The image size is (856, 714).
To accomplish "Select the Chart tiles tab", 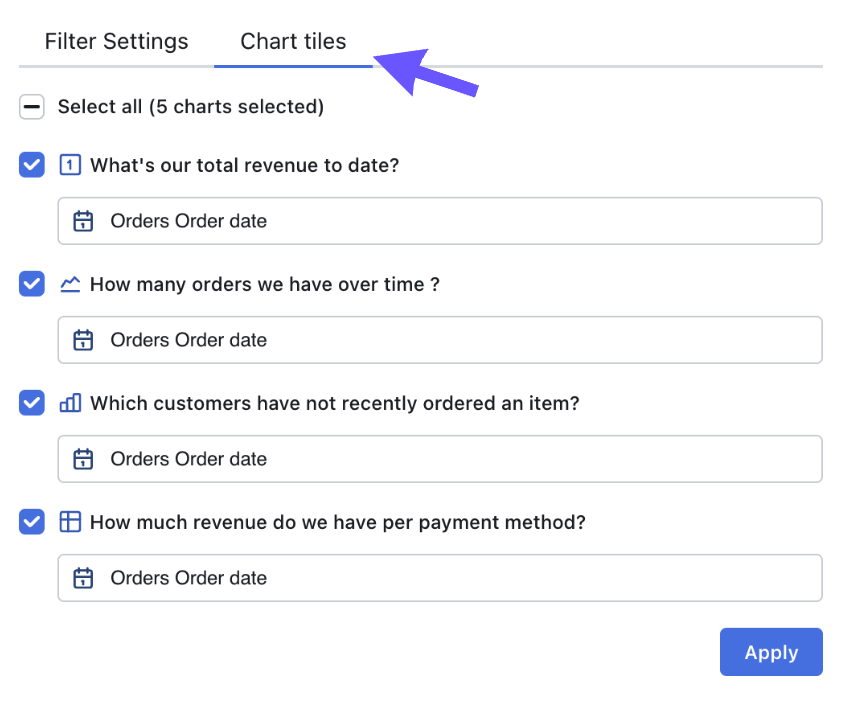I will pos(293,41).
